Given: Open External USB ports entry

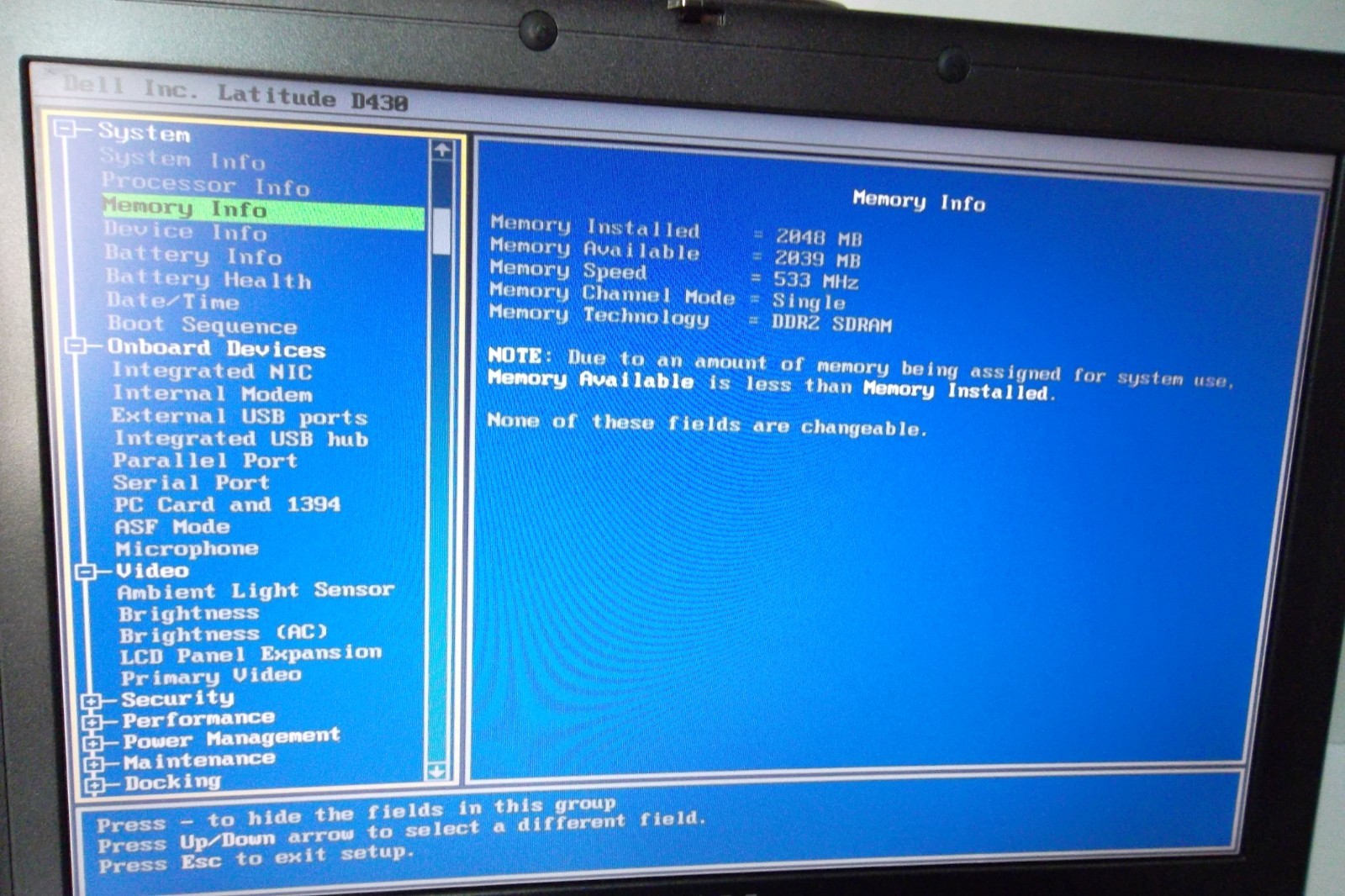Looking at the screenshot, I should tap(240, 416).
